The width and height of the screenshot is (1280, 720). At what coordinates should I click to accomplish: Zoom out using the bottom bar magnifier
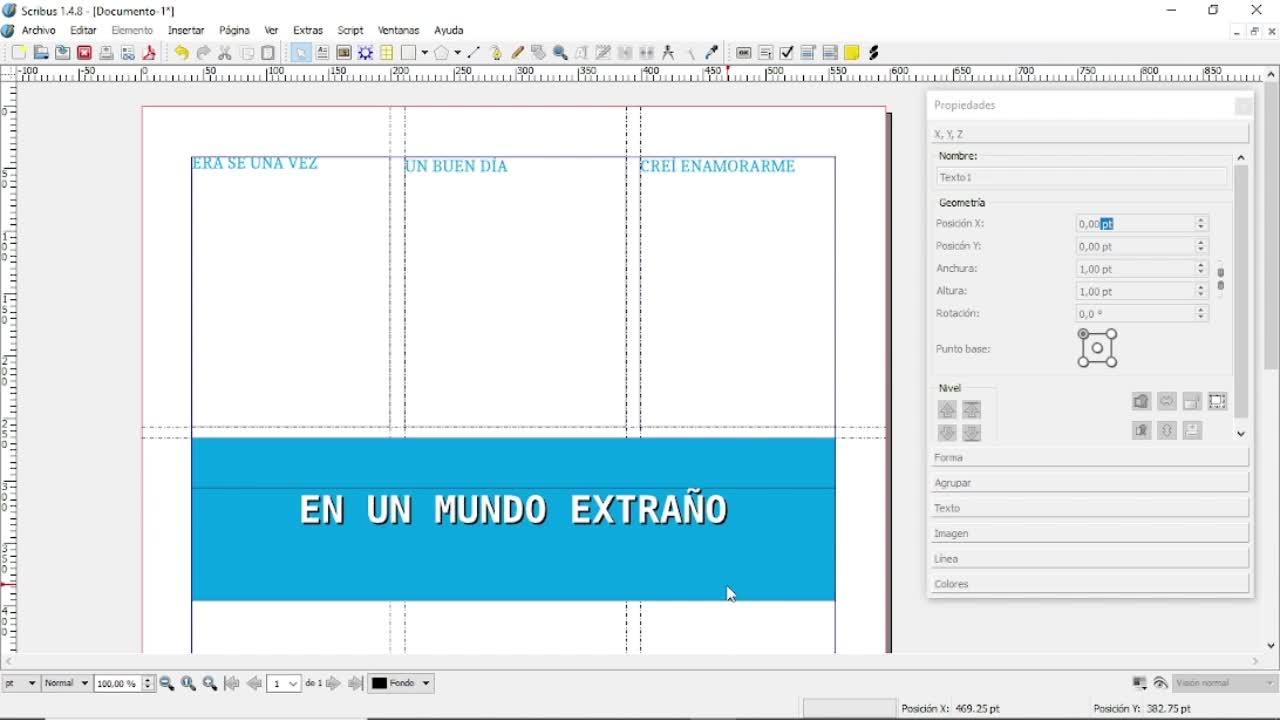167,684
